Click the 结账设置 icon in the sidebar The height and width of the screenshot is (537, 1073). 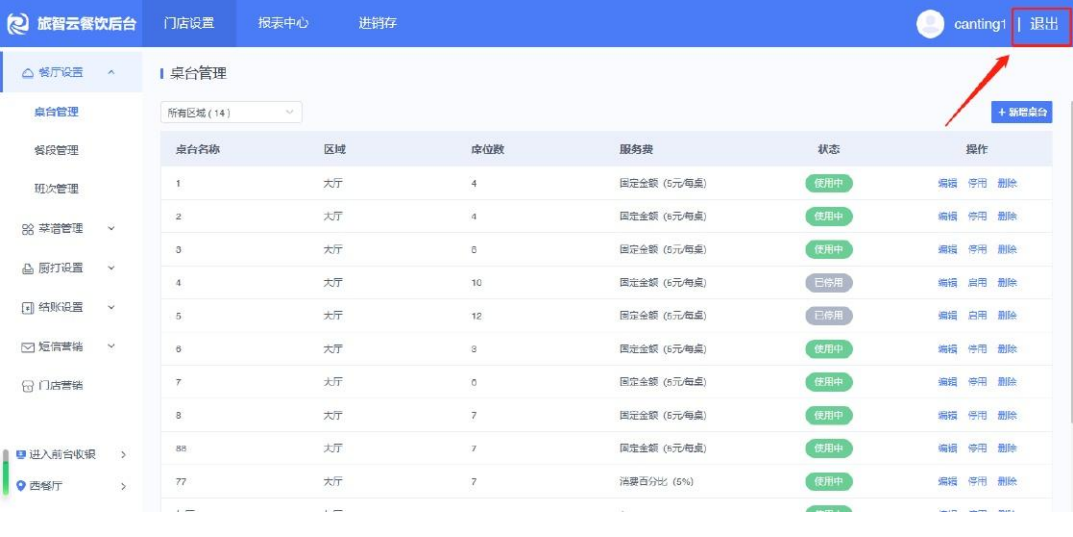click(27, 308)
